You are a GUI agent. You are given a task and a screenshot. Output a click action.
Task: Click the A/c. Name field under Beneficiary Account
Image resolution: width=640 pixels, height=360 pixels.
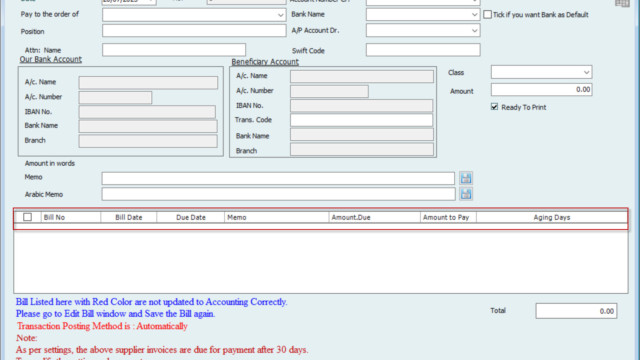pos(362,76)
